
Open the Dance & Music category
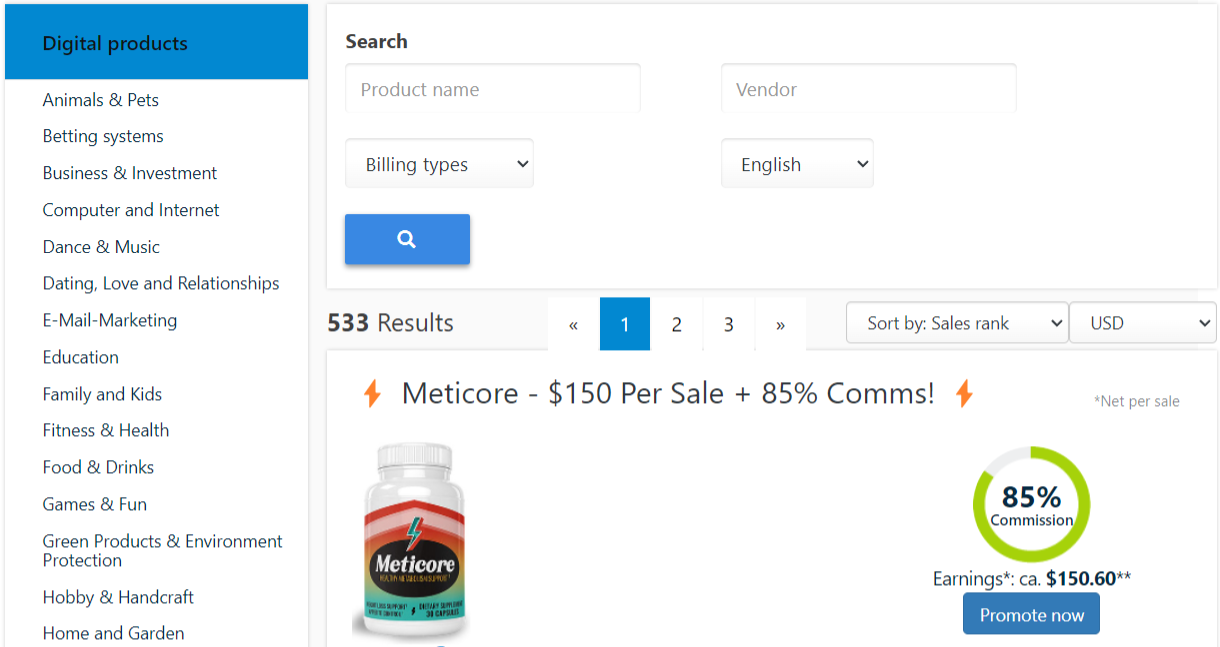101,247
